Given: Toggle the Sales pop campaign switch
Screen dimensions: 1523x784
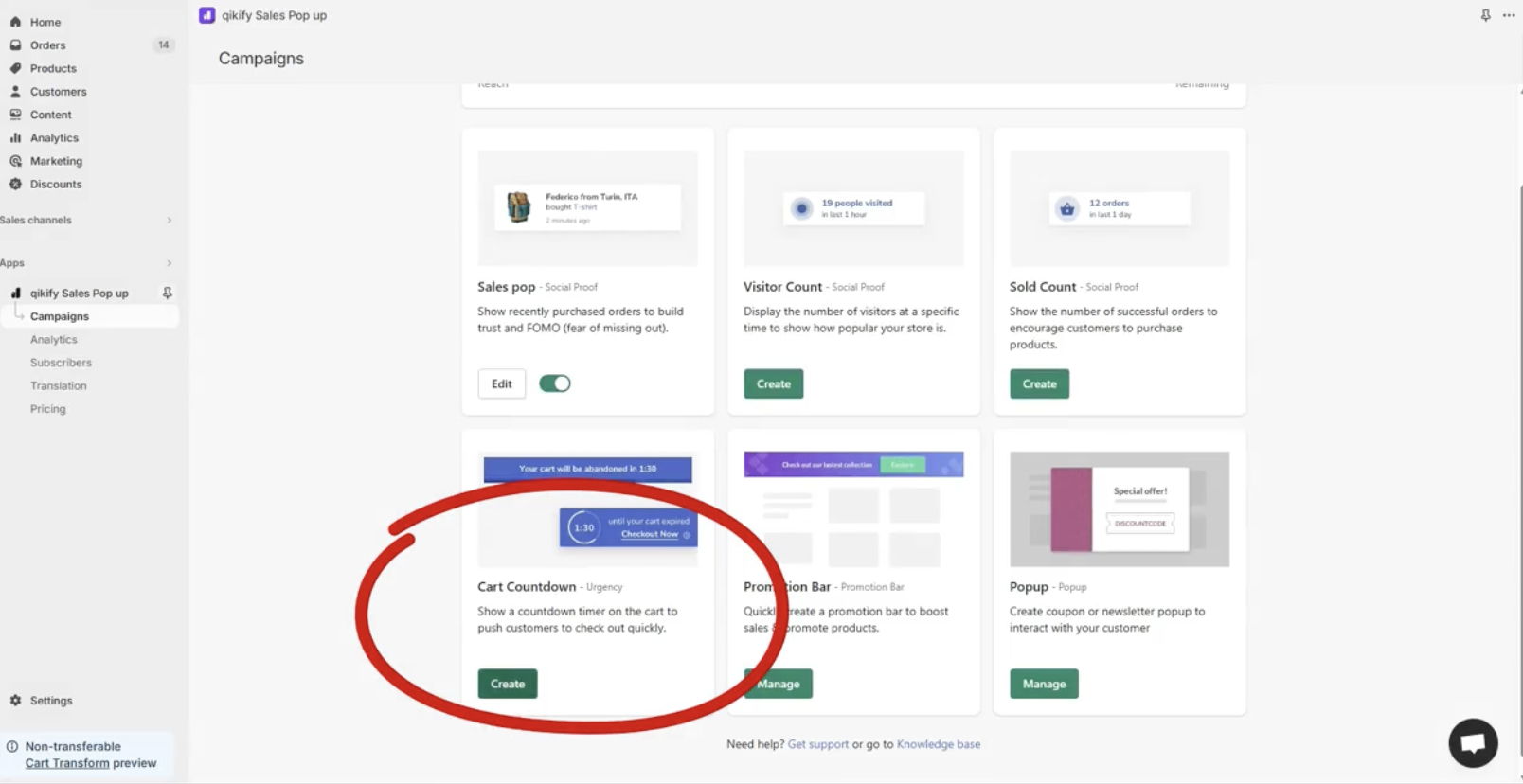Looking at the screenshot, I should [x=555, y=383].
